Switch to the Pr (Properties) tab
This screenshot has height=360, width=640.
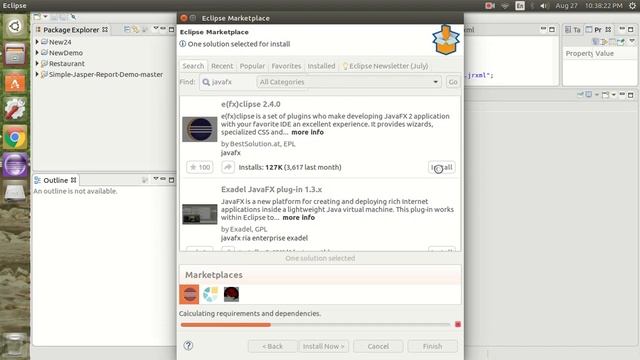pos(598,29)
